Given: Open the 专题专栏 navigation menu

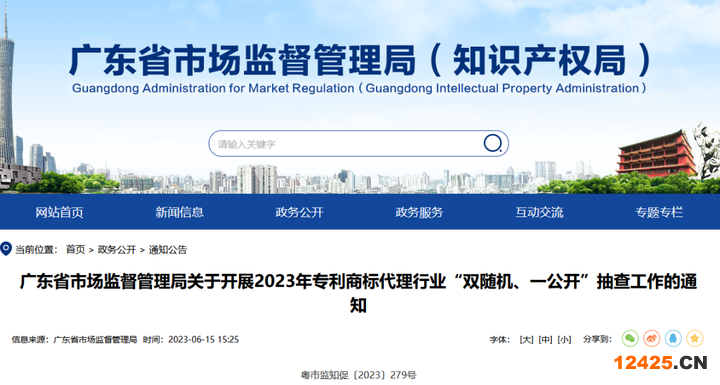Looking at the screenshot, I should tap(659, 212).
